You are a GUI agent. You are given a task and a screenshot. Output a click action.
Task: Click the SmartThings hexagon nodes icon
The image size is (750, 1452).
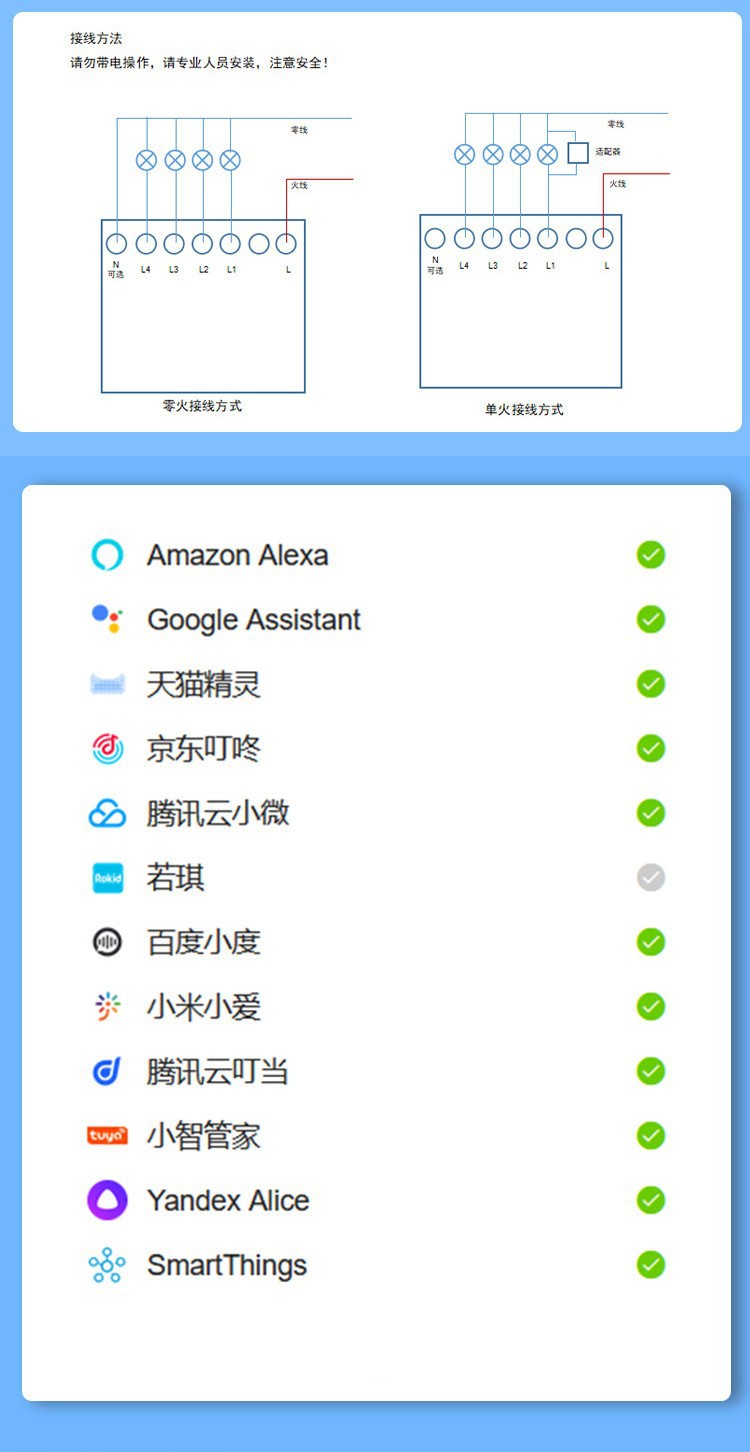pos(107,1265)
